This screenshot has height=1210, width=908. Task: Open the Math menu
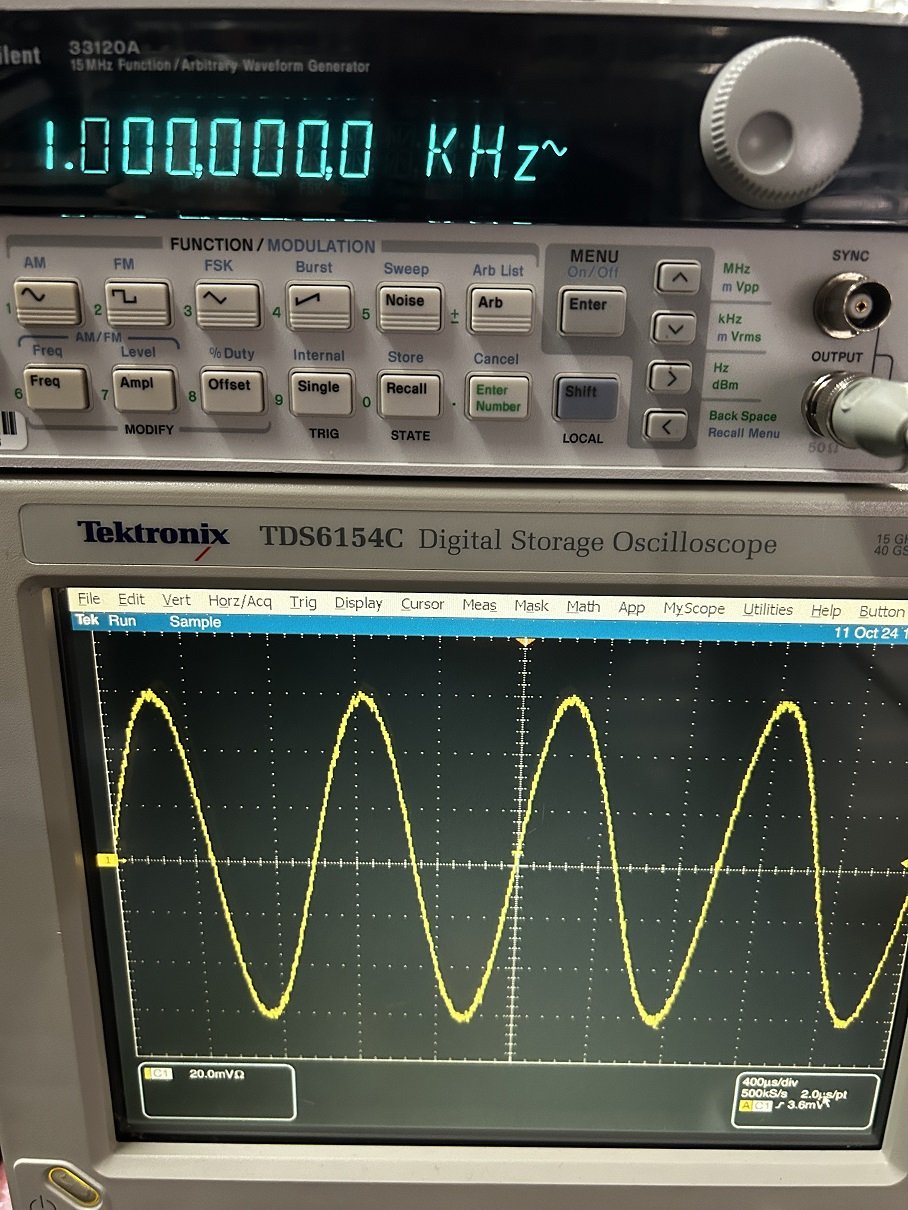tap(583, 606)
